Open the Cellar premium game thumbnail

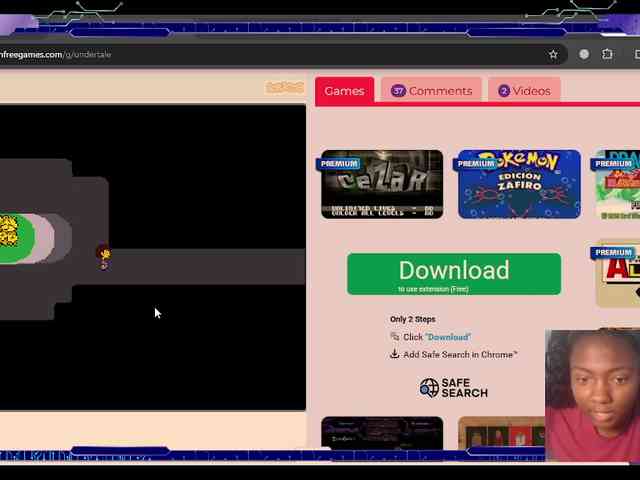tap(382, 184)
